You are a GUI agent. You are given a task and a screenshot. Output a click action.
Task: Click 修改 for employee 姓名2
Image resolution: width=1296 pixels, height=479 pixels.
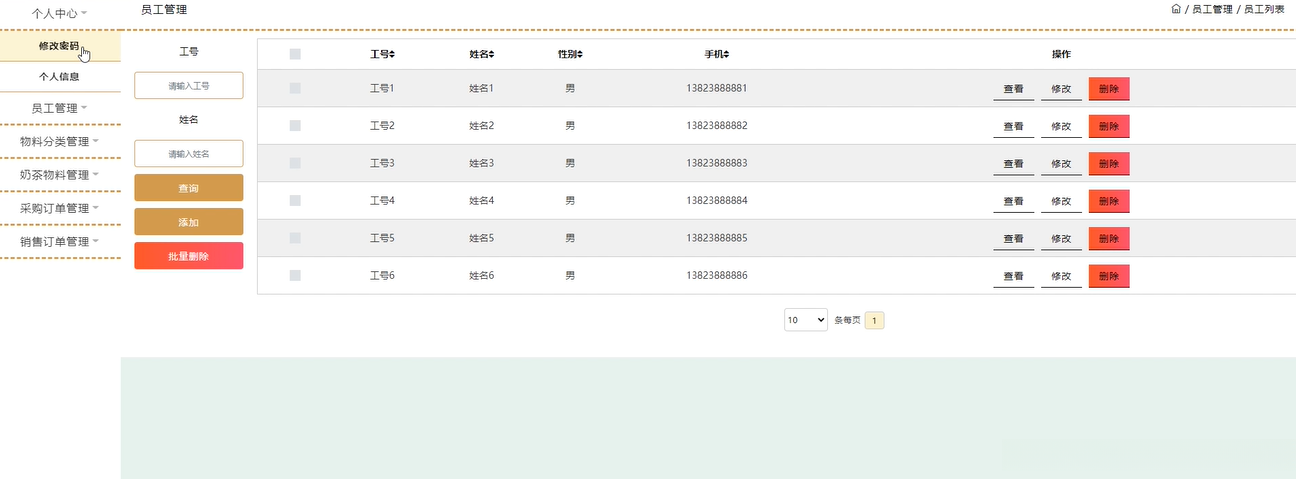(1062, 127)
